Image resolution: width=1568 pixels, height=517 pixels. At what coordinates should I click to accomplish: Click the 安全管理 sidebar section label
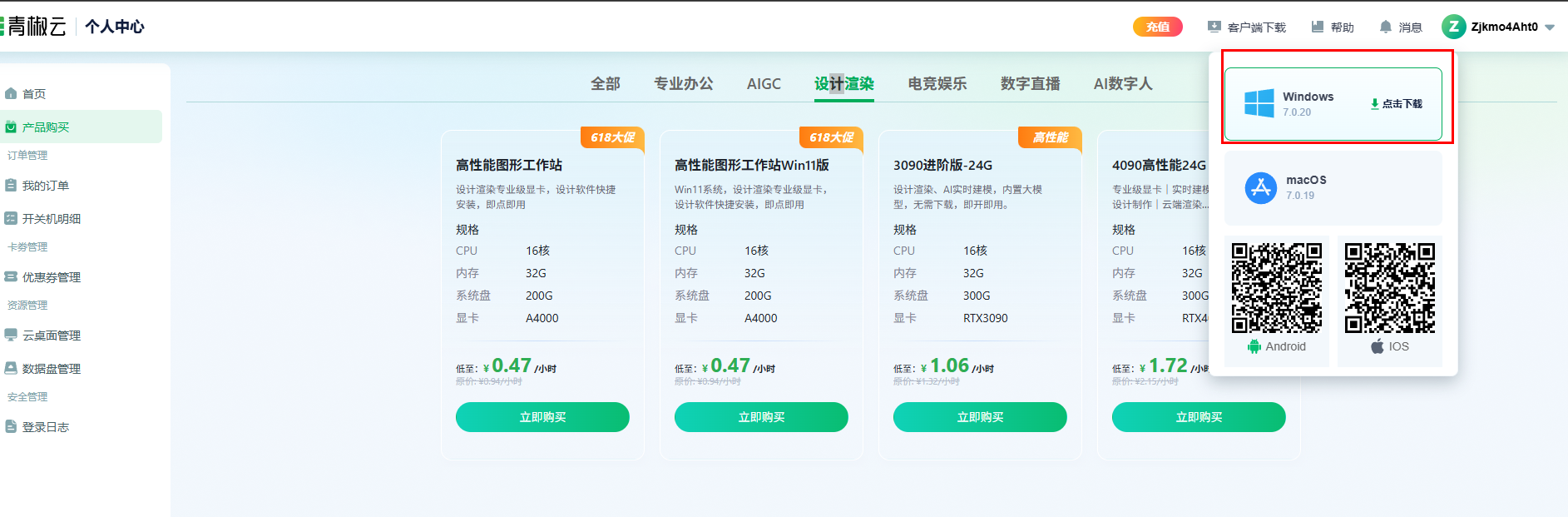[27, 397]
